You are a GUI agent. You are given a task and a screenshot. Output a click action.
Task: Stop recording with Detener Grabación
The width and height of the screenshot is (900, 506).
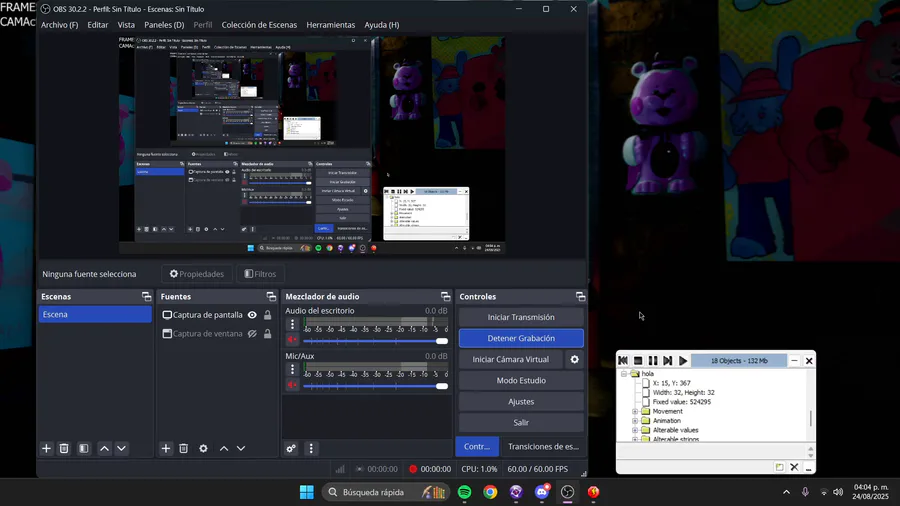coord(521,338)
